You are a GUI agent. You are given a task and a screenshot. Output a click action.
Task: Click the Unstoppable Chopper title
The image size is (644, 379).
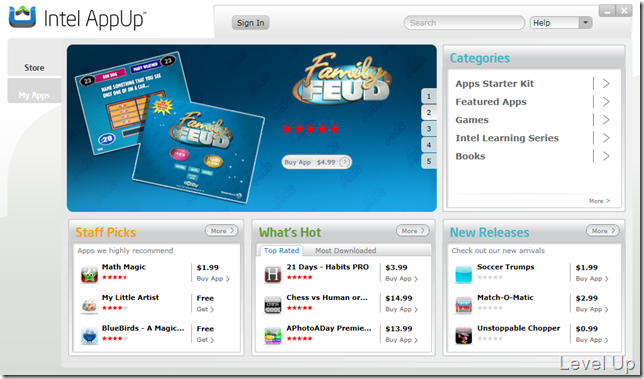[518, 328]
